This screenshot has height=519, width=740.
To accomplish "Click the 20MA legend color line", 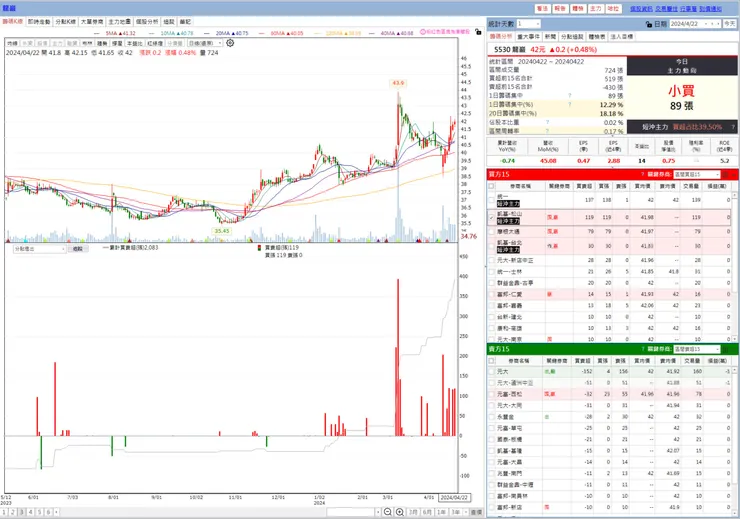I will [x=208, y=33].
